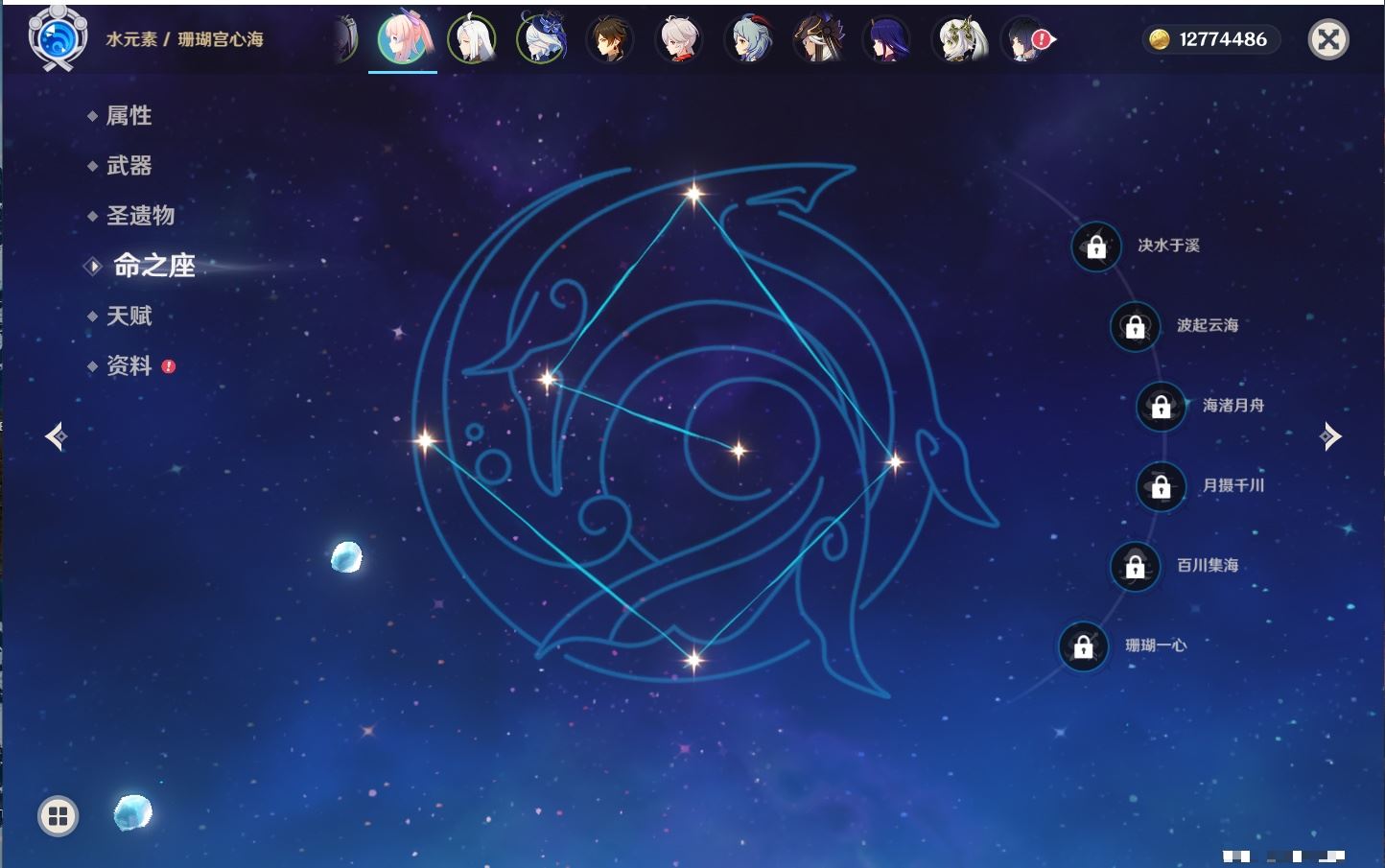The height and width of the screenshot is (868, 1385).
Task: Click the rightmost star of the constellation
Action: click(895, 462)
